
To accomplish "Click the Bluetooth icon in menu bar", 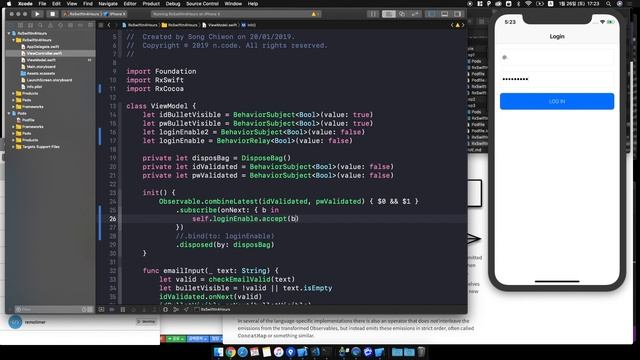I will tap(519, 4).
